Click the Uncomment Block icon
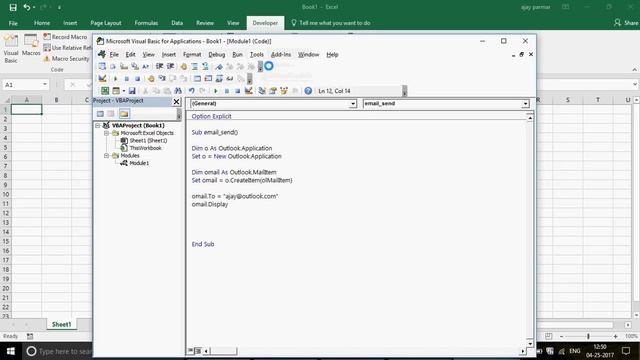The image size is (640, 360). pyautogui.click(x=205, y=67)
